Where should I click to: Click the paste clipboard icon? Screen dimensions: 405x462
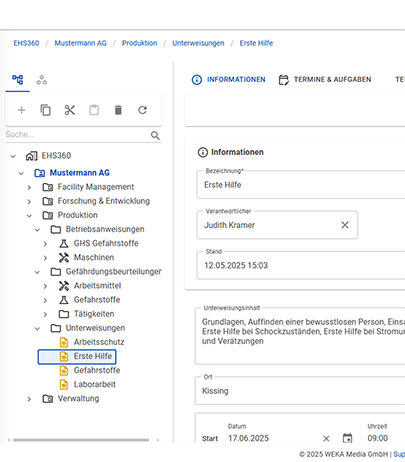click(x=94, y=110)
